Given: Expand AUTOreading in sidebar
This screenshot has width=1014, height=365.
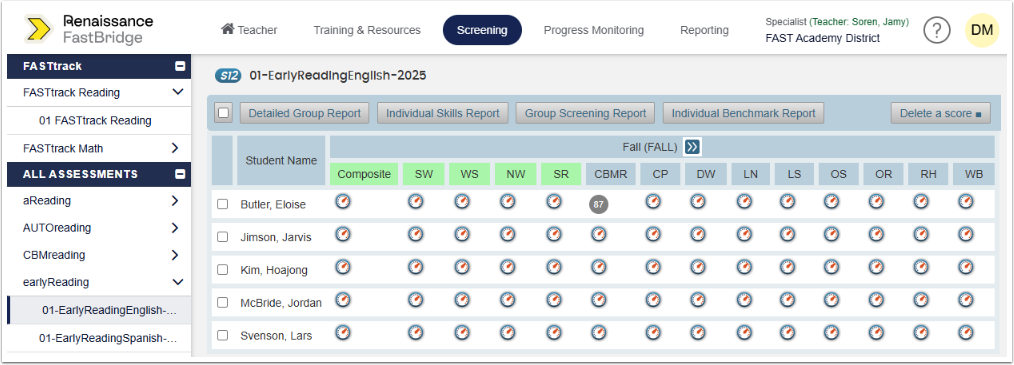Looking at the screenshot, I should (175, 228).
